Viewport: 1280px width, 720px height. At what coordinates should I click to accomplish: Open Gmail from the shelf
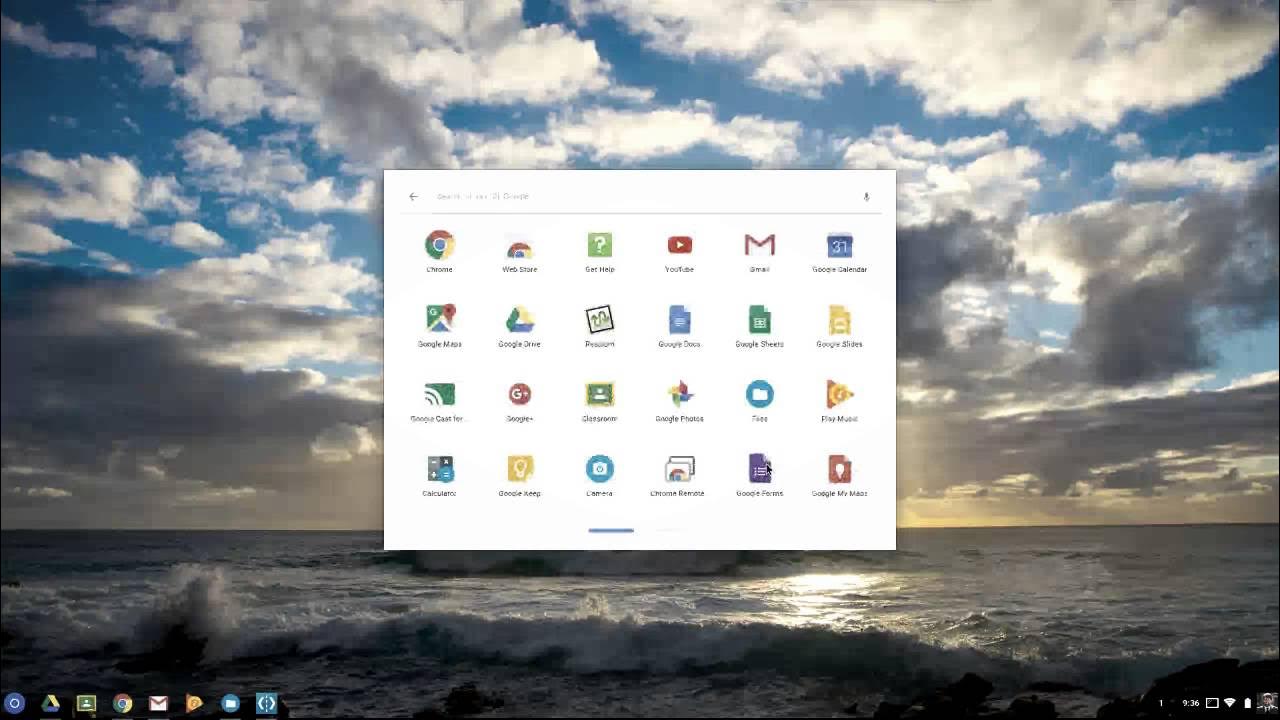[x=158, y=703]
